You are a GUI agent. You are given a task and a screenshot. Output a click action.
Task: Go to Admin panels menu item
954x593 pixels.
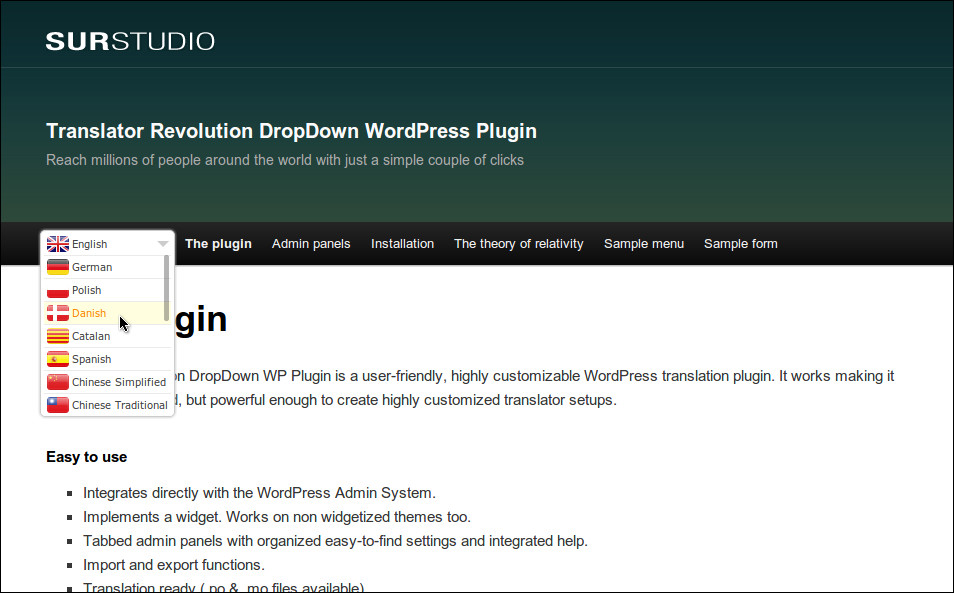tap(311, 244)
